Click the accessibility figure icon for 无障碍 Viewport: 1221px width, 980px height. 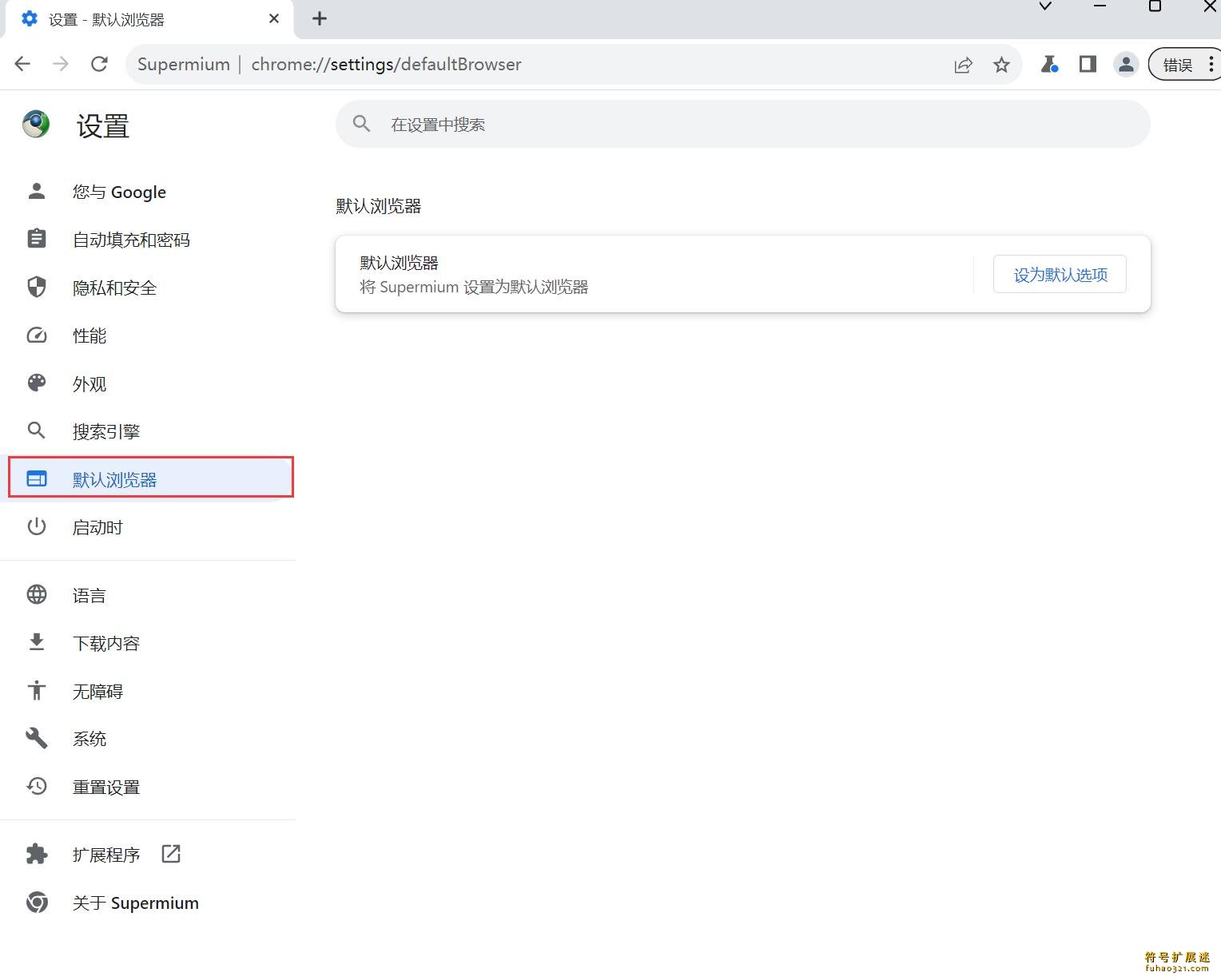coord(37,690)
